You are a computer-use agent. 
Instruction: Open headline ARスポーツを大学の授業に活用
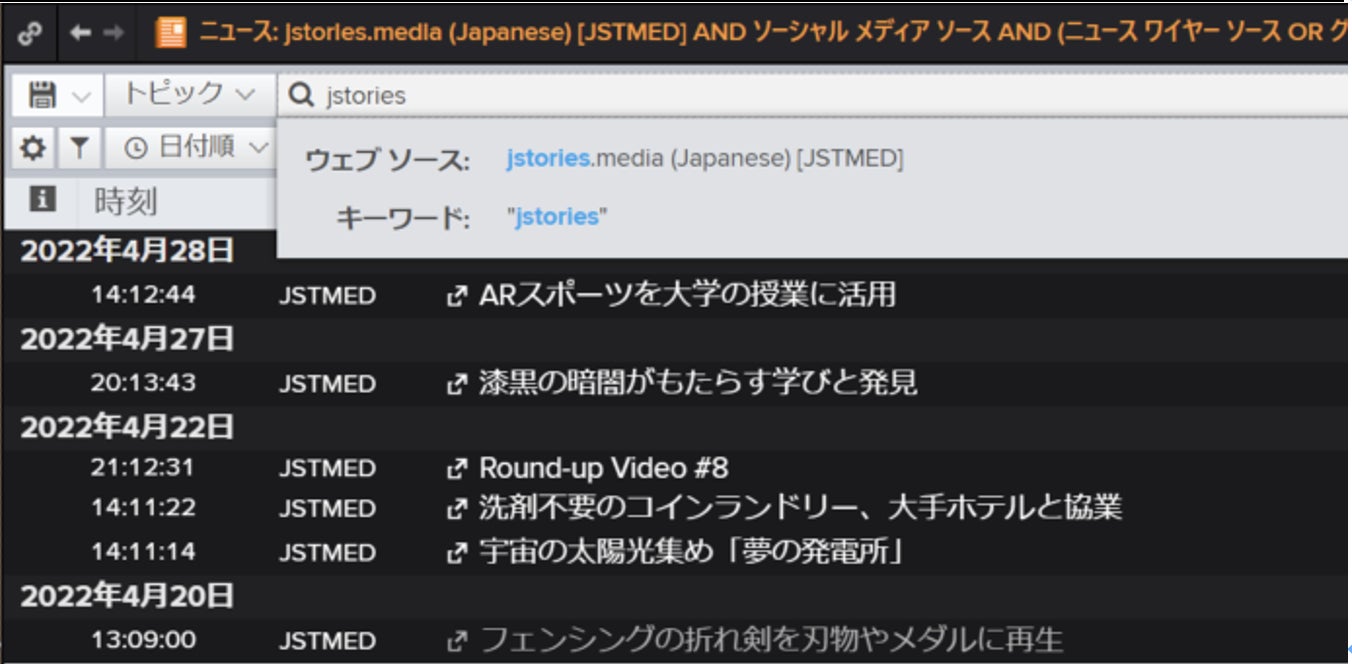(x=688, y=295)
